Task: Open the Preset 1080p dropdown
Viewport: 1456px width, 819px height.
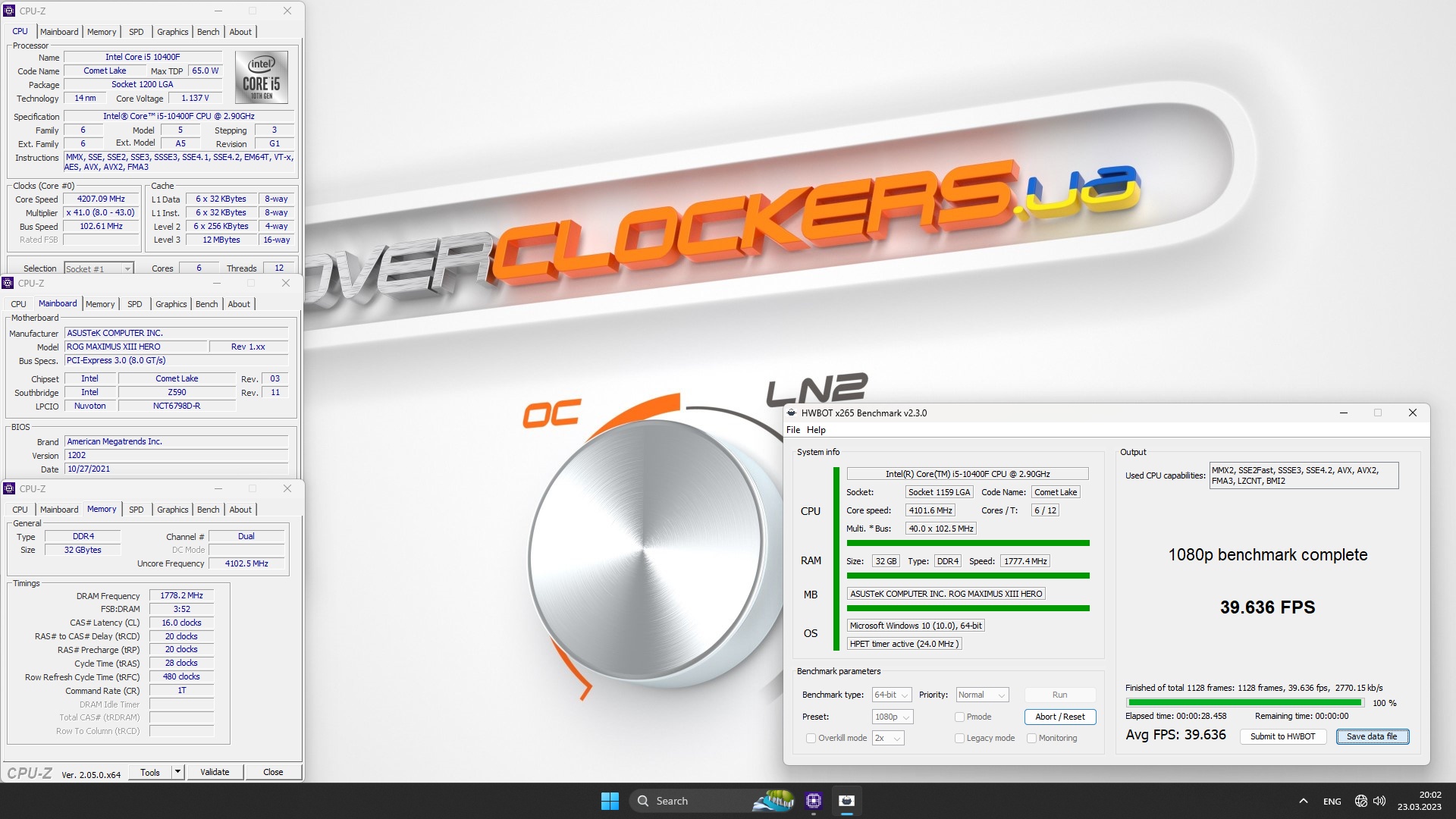Action: [893, 717]
